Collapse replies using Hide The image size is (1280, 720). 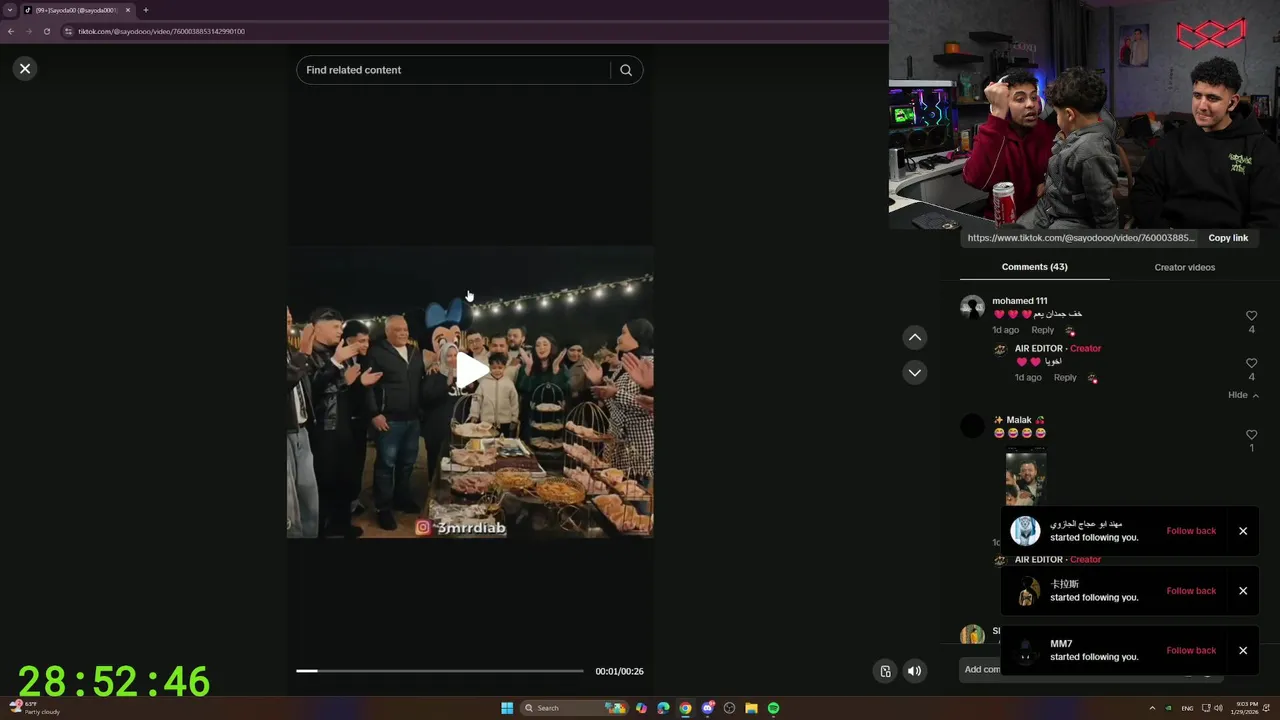point(1243,395)
